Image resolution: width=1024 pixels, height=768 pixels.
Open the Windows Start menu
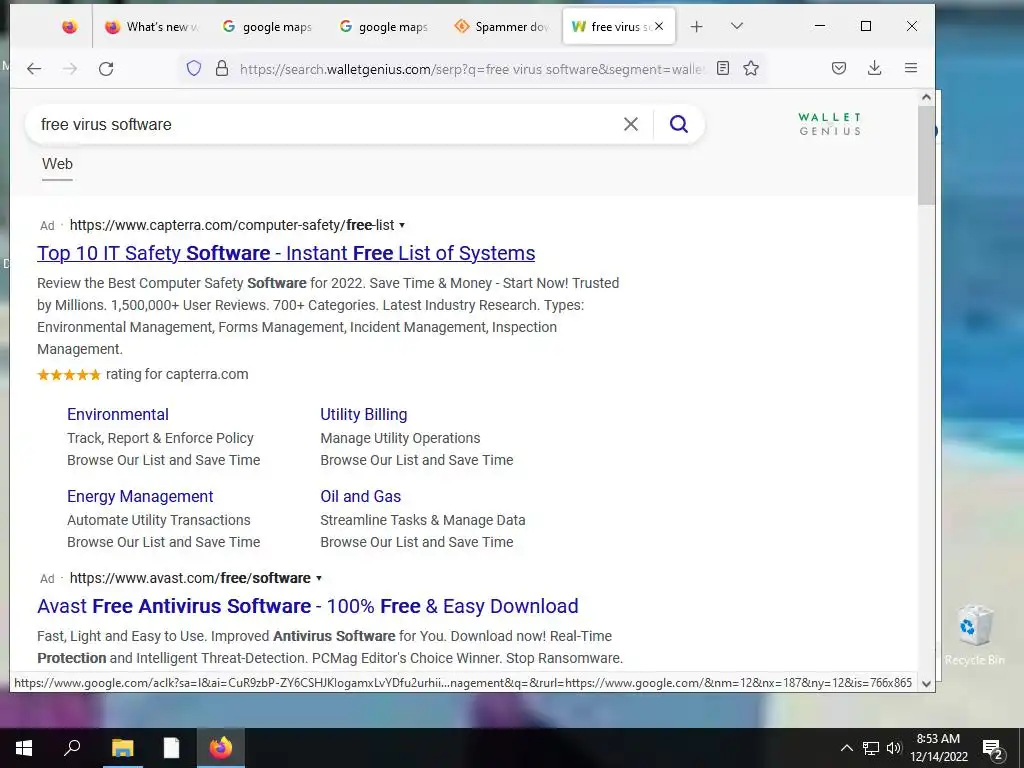(24, 748)
